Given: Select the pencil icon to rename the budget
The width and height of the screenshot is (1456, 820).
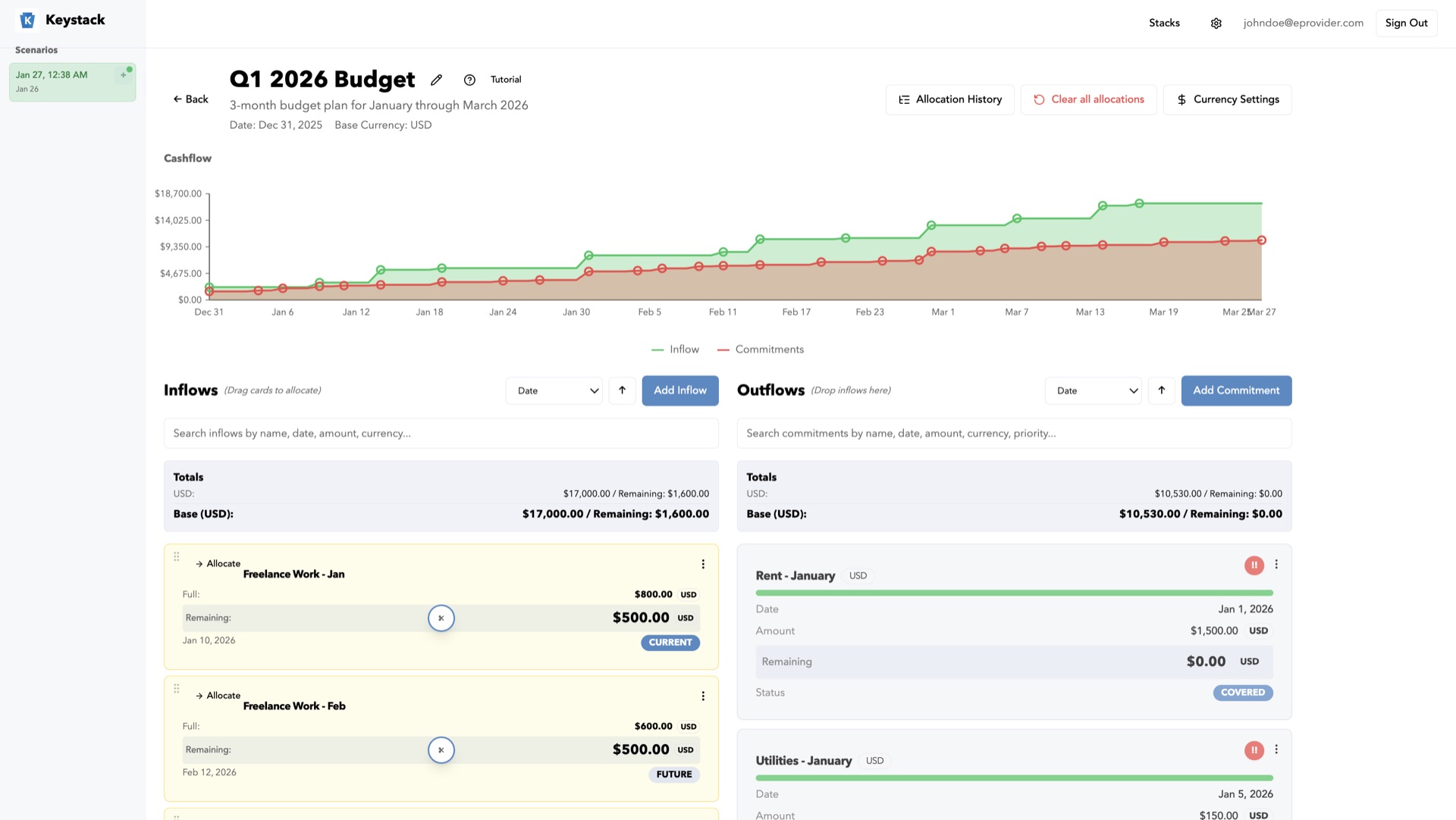Looking at the screenshot, I should tap(437, 80).
